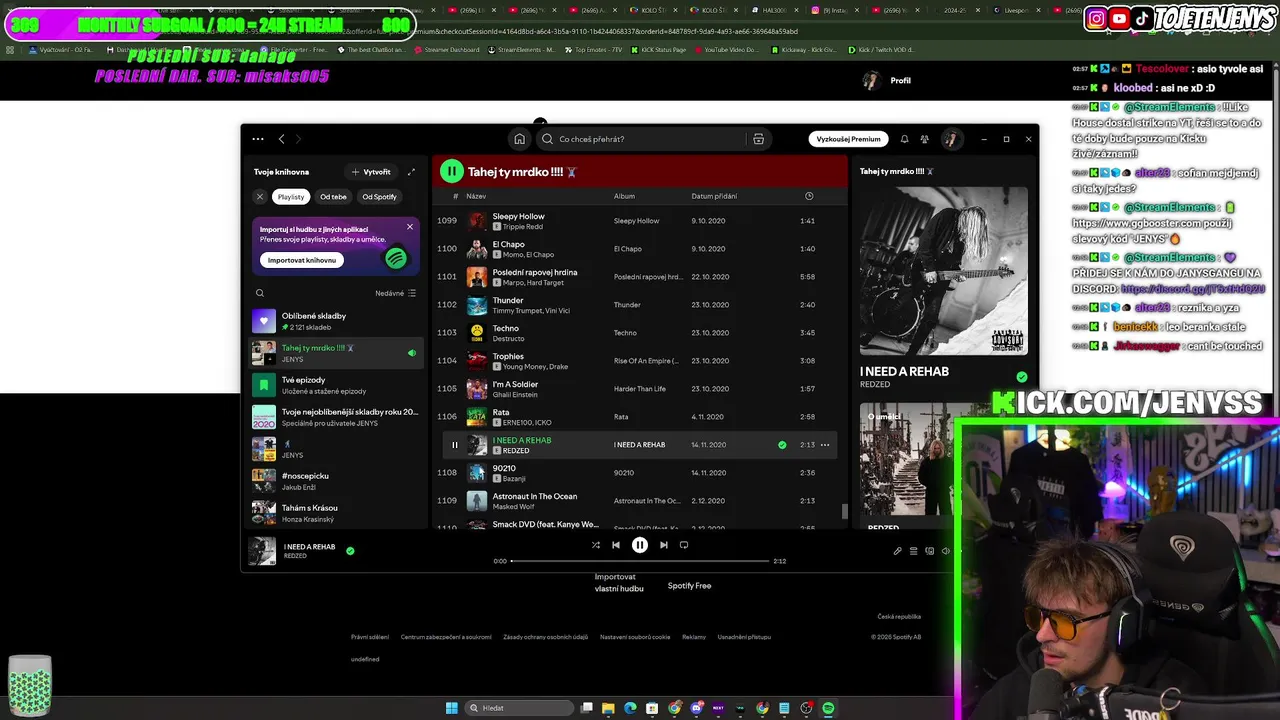Open the Právní sdělení footer link
Viewport: 1280px width, 720px height.
[x=370, y=637]
